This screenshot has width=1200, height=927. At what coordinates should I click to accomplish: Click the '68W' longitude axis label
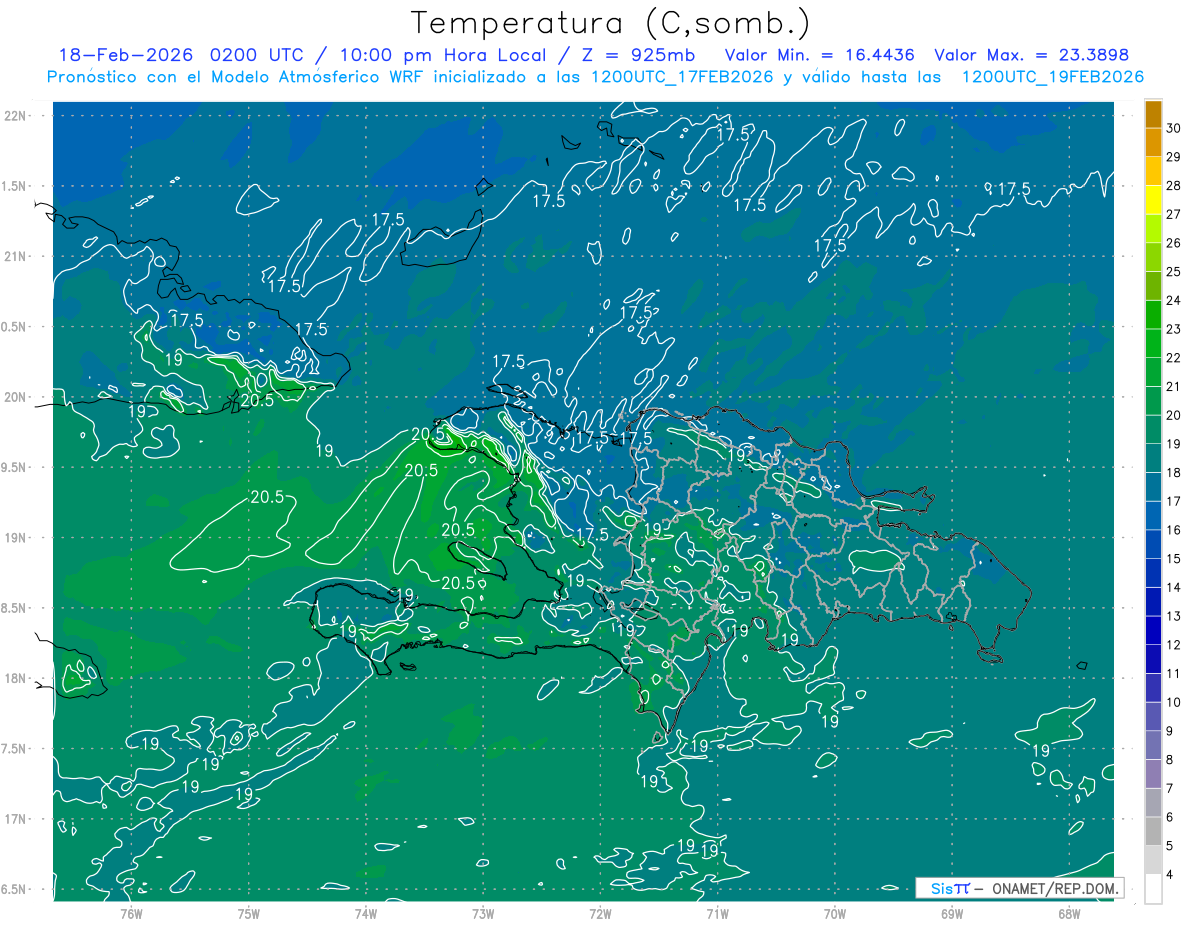[1069, 914]
